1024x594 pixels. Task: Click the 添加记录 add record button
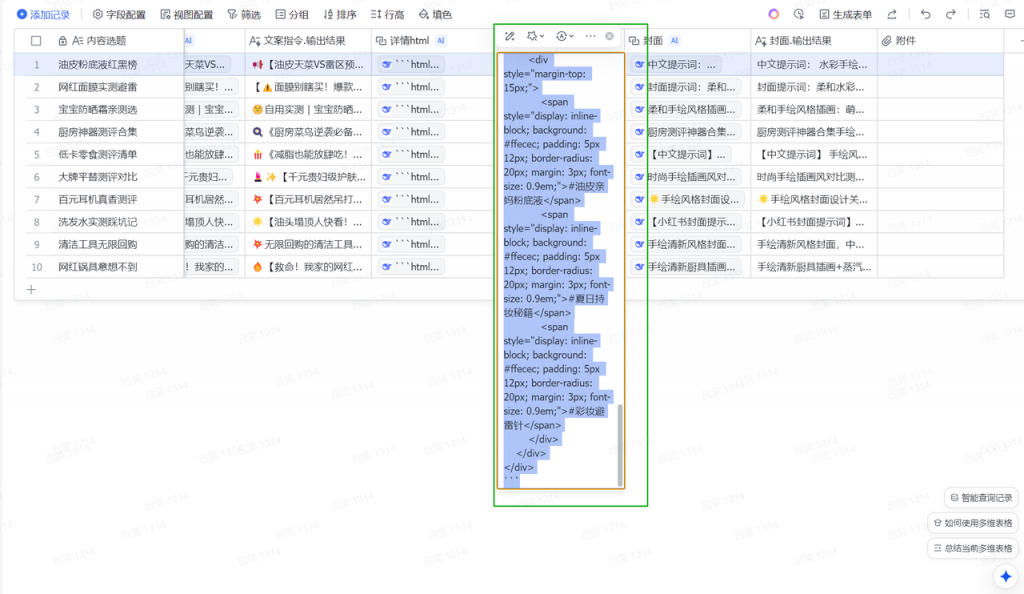tap(43, 14)
